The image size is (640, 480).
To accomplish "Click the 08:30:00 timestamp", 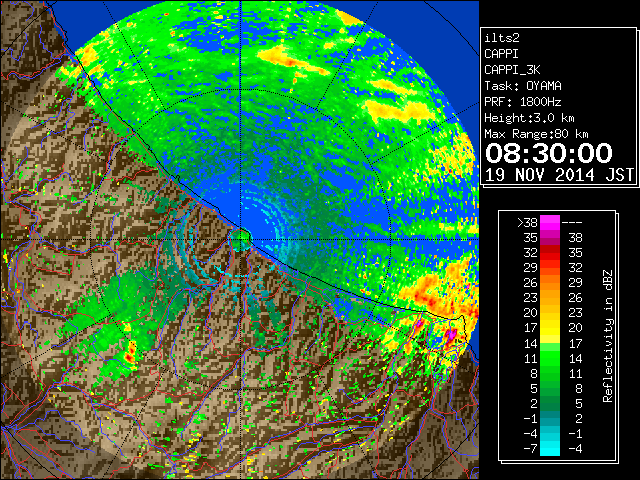I will coord(549,153).
